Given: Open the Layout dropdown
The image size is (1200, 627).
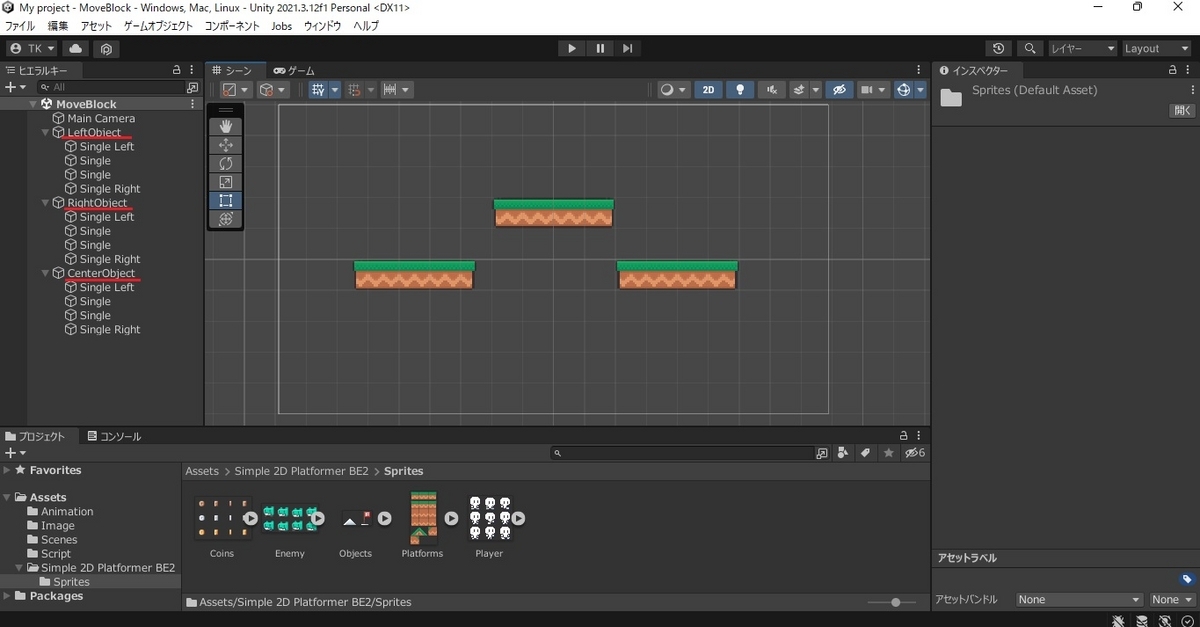Looking at the screenshot, I should click(x=1156, y=48).
